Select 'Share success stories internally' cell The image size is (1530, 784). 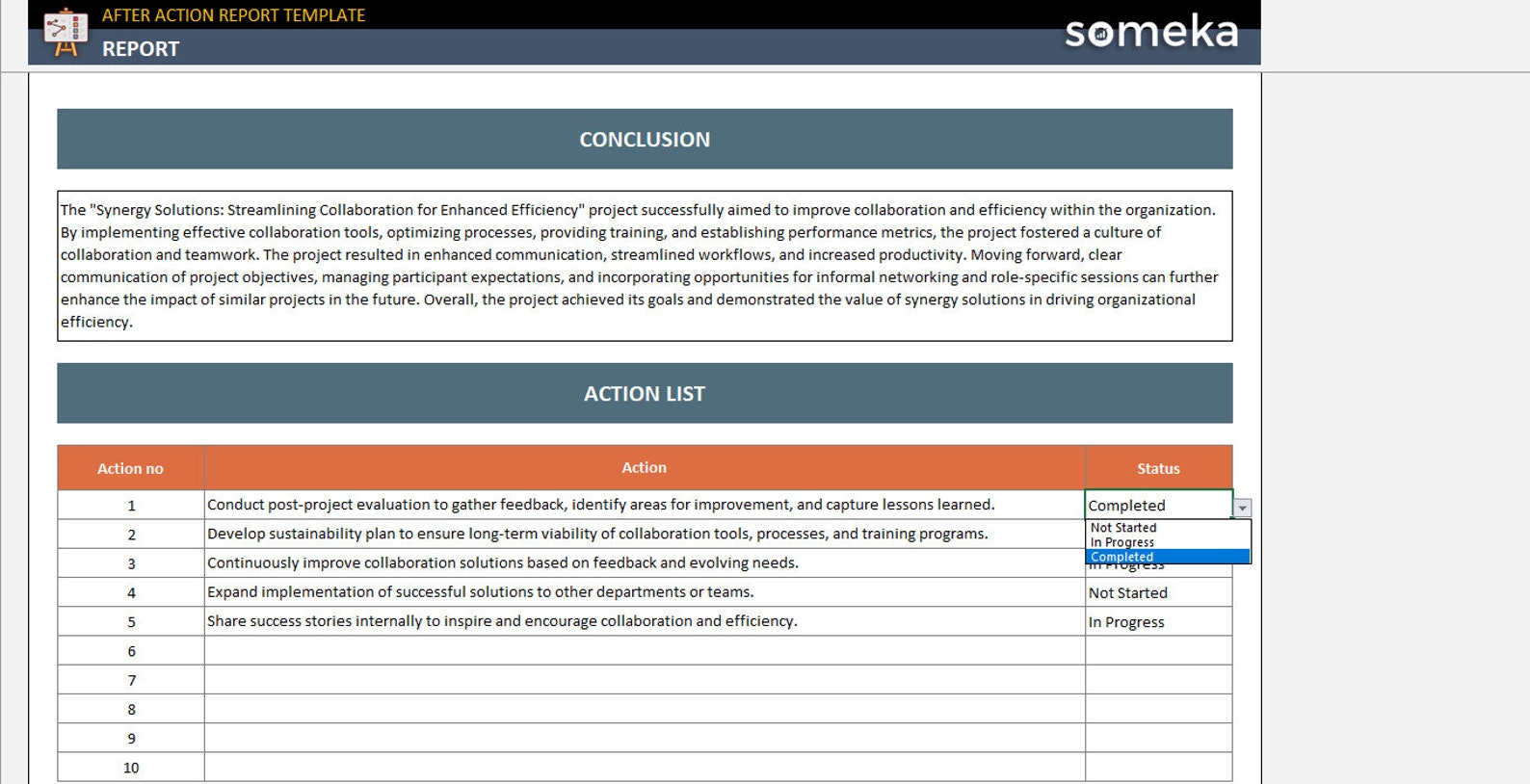tap(645, 621)
